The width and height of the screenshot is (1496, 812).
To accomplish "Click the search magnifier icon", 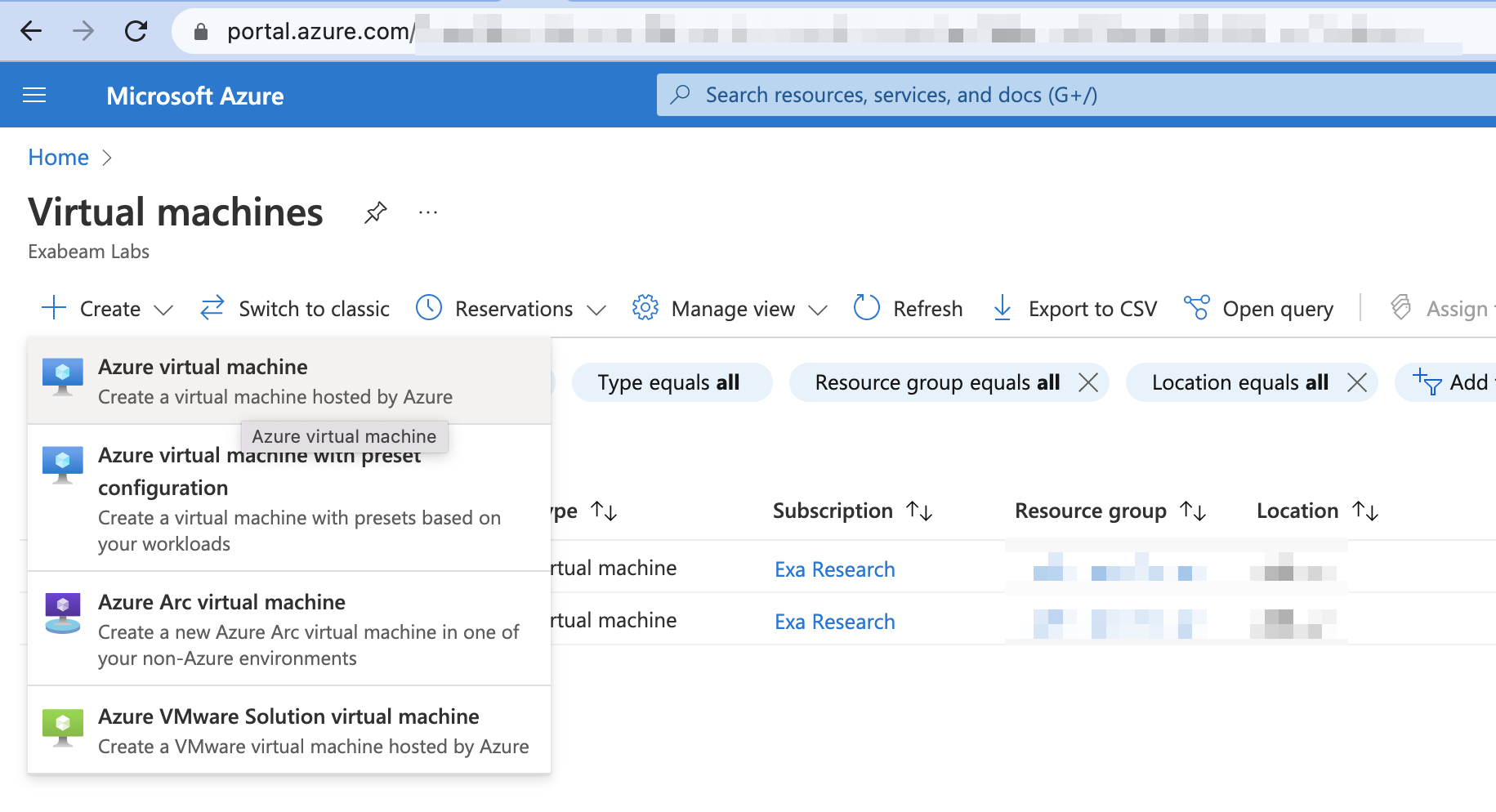I will [x=680, y=95].
